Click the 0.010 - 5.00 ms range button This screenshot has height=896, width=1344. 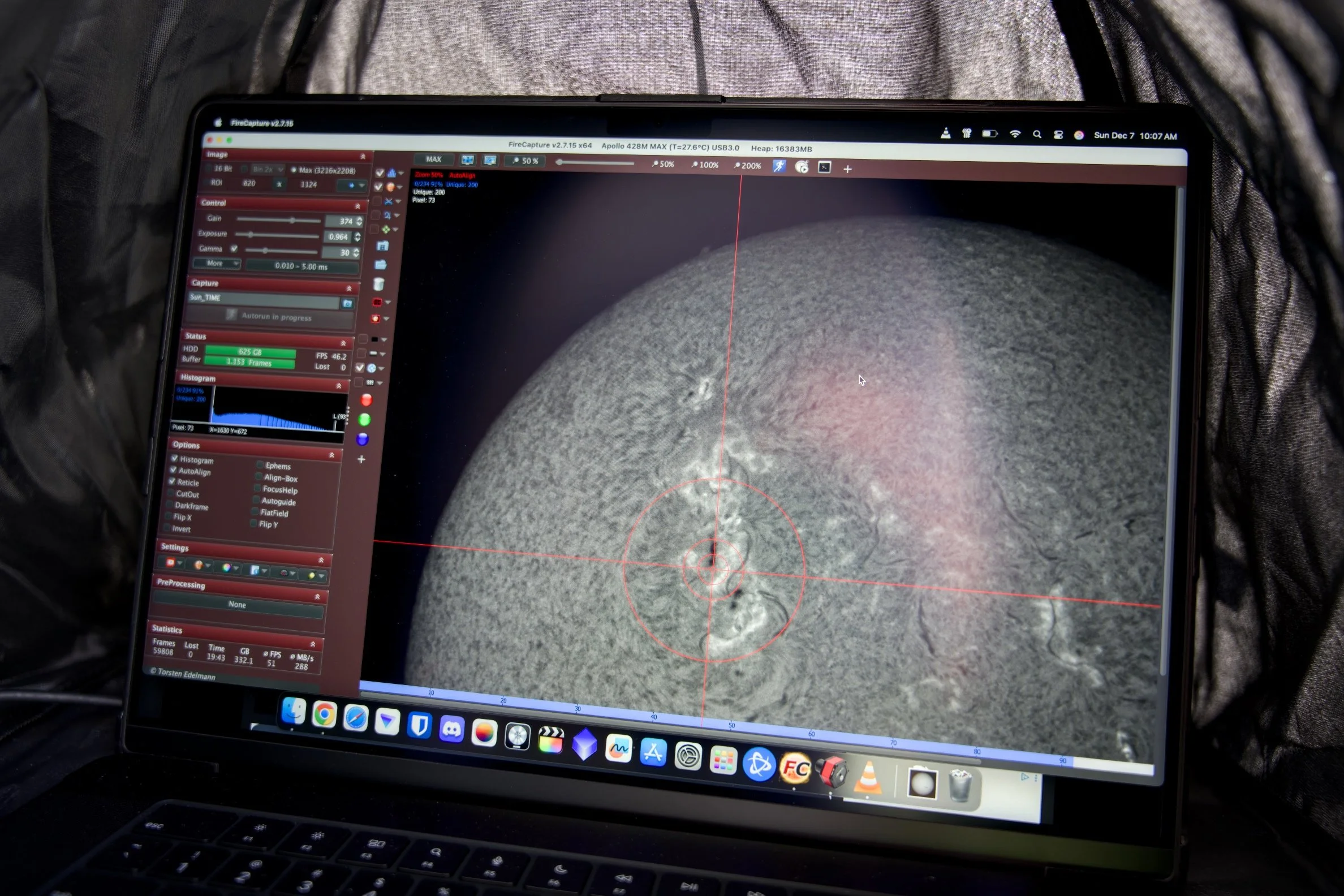tap(301, 266)
